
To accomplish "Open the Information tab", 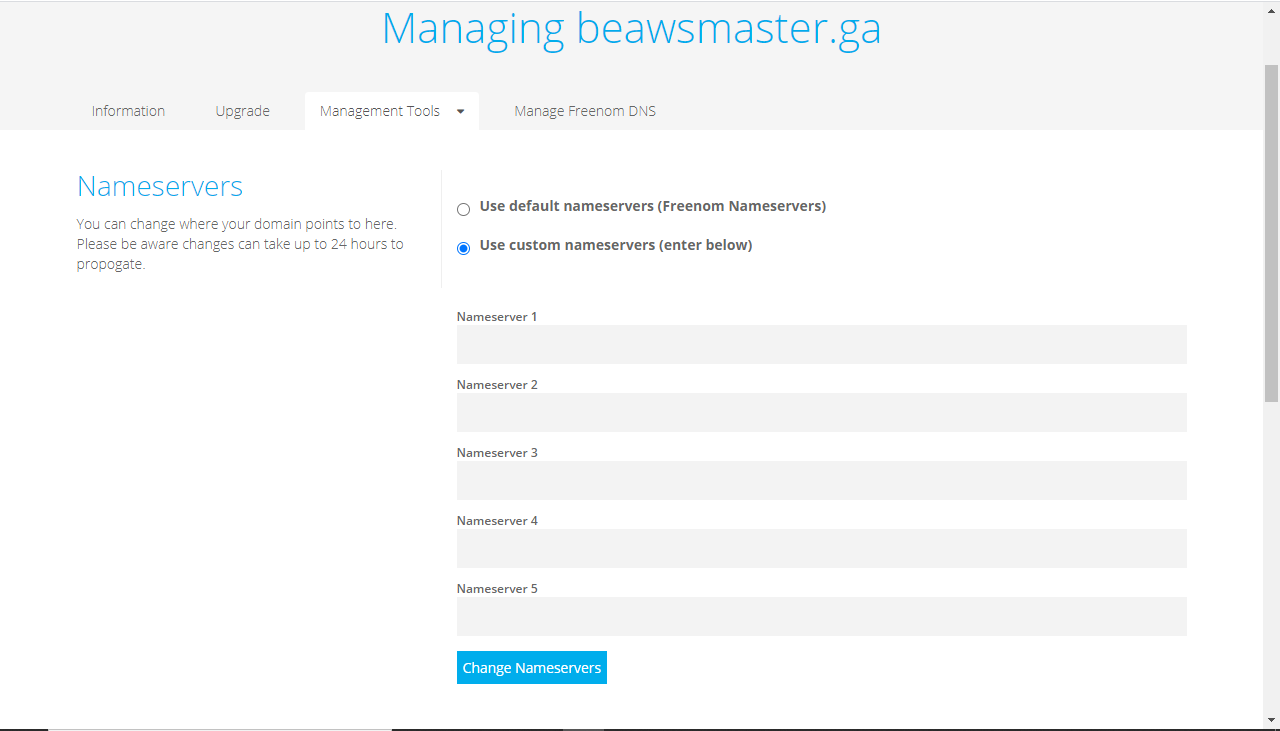I will tap(128, 111).
